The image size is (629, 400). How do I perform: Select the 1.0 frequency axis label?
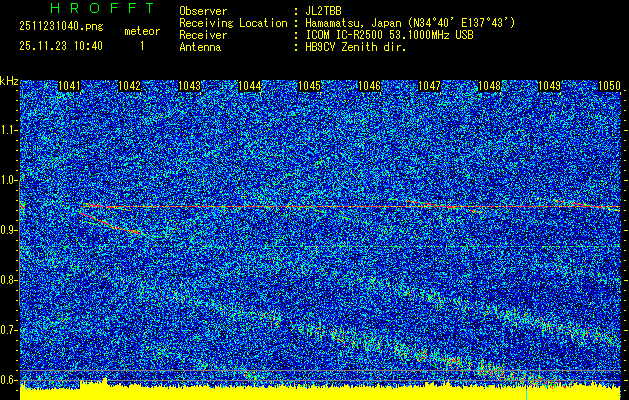click(9, 180)
